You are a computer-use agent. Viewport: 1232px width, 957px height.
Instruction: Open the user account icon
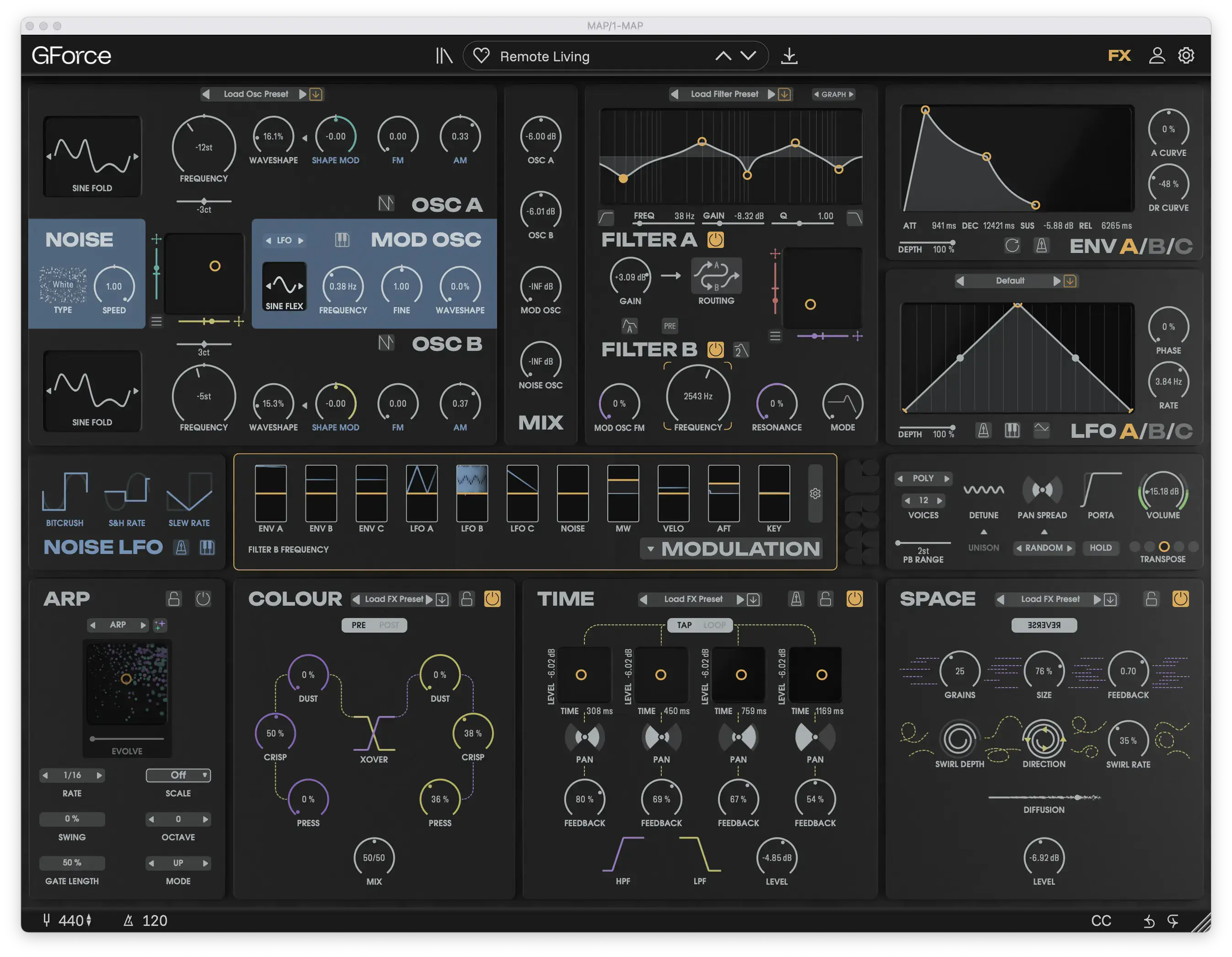click(x=1157, y=55)
